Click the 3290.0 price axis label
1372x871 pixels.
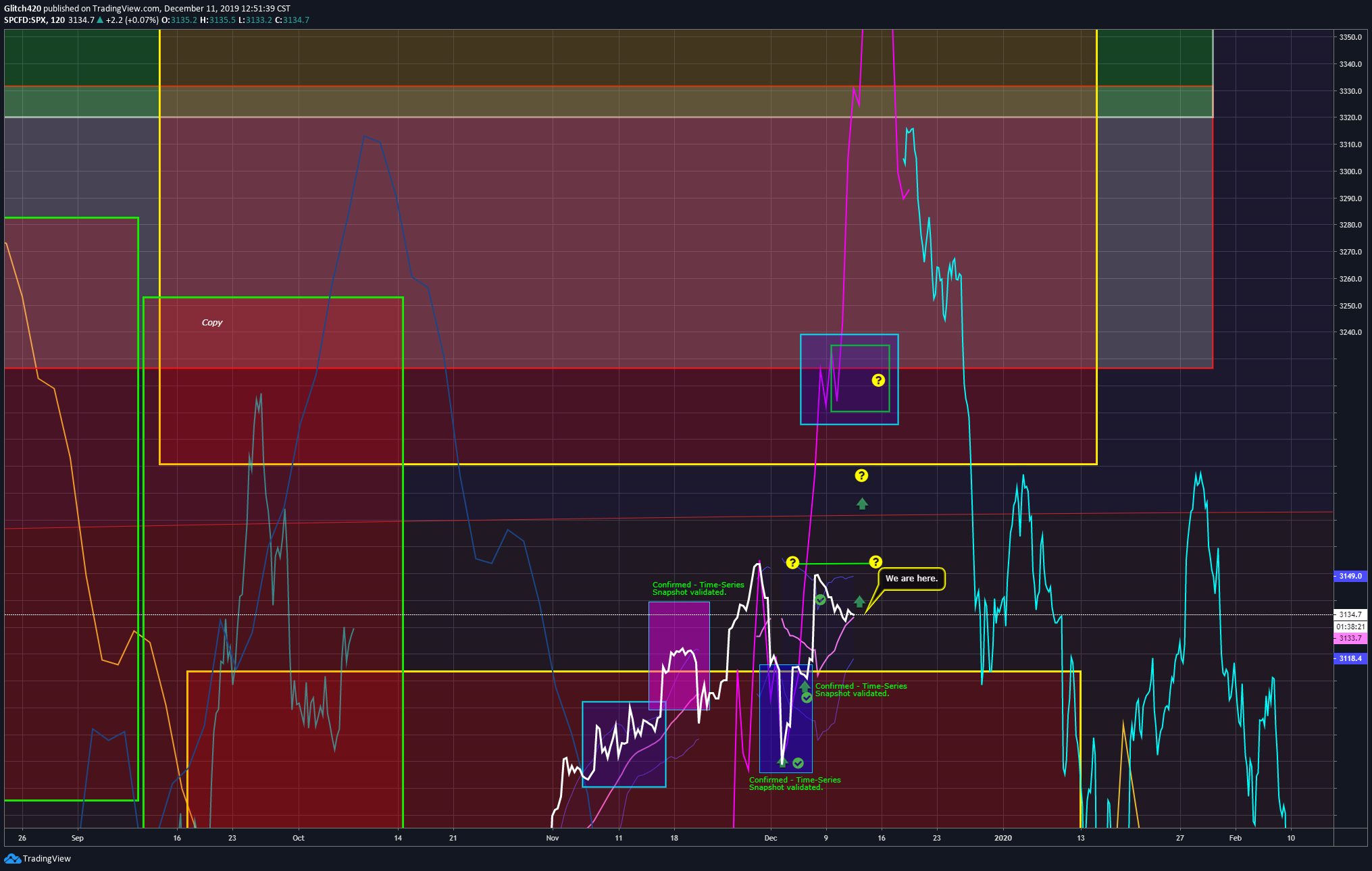click(x=1351, y=199)
